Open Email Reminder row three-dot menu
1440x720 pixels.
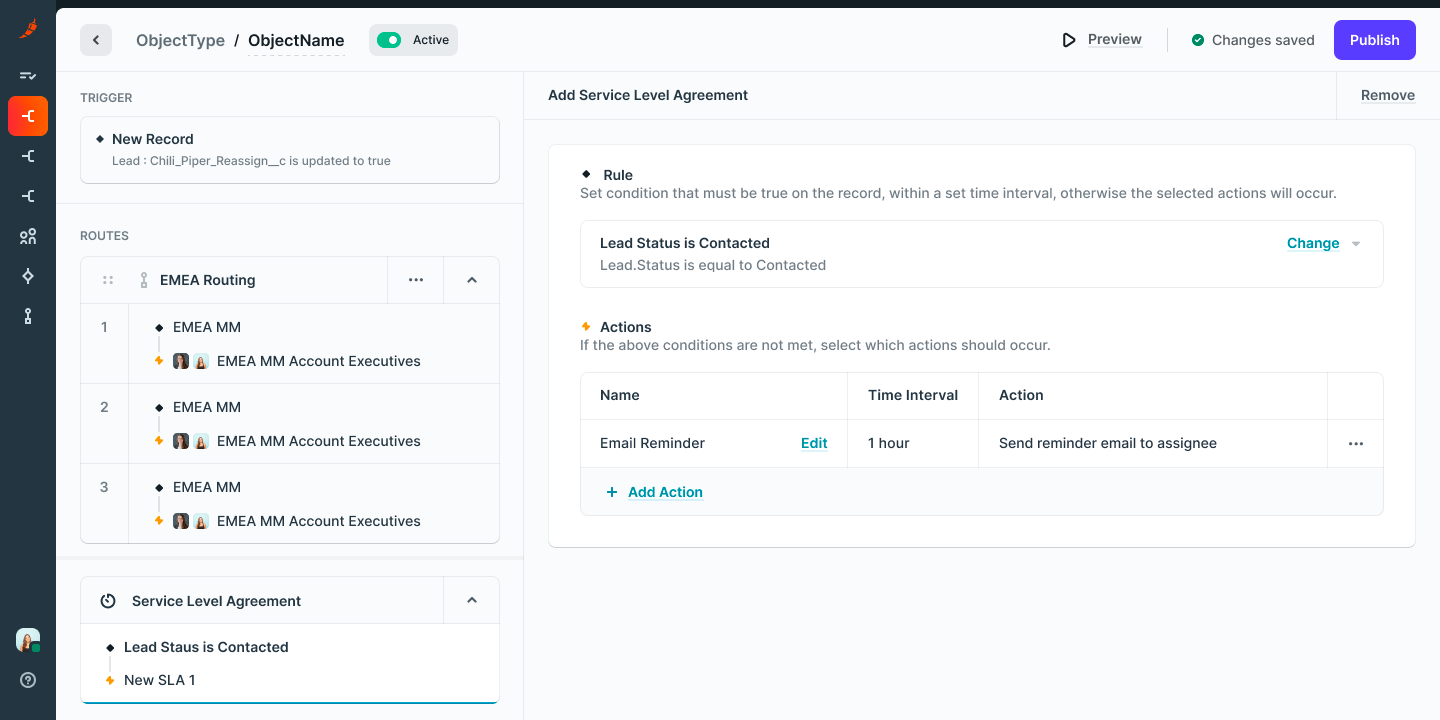point(1355,444)
